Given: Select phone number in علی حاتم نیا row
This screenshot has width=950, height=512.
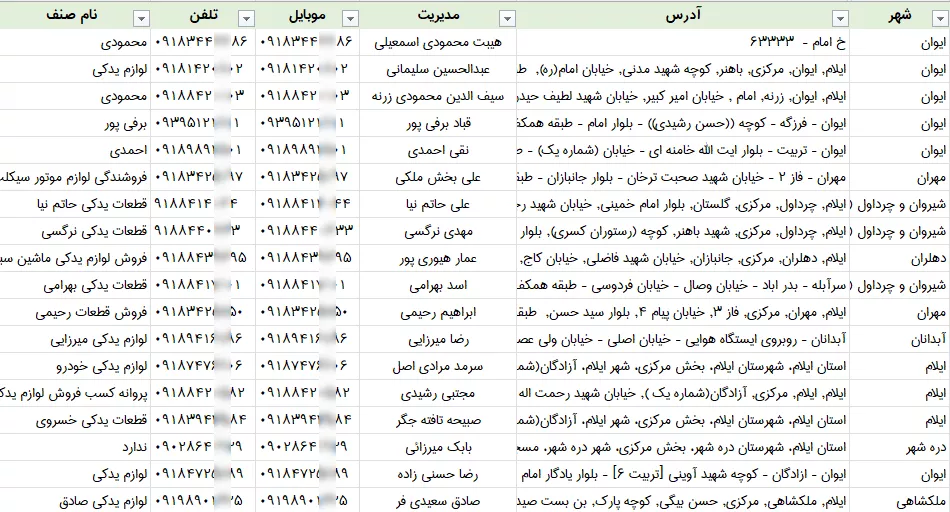Looking at the screenshot, I should pyautogui.click(x=203, y=204).
